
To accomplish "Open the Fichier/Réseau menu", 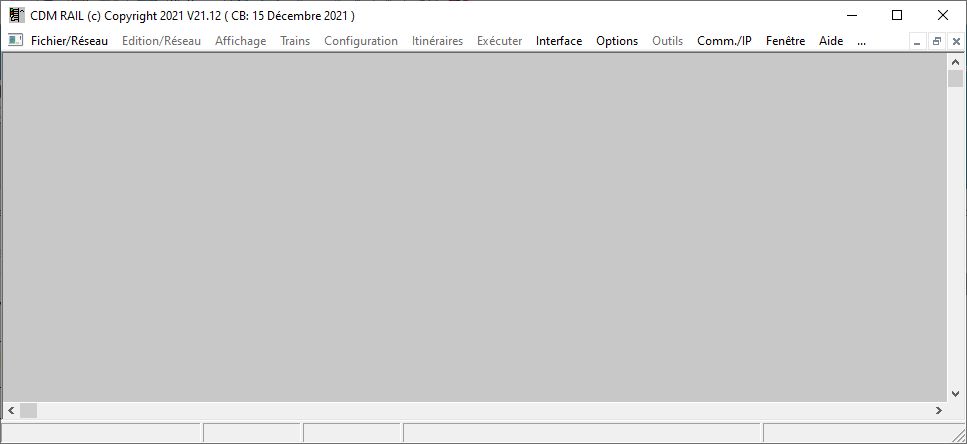I will pos(69,41).
